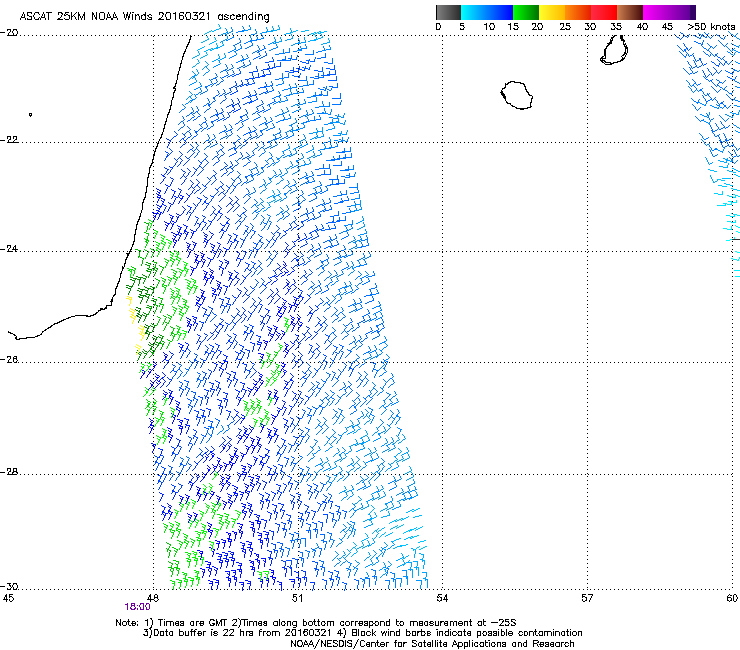Click the '25' tick label on the legend

(565, 27)
